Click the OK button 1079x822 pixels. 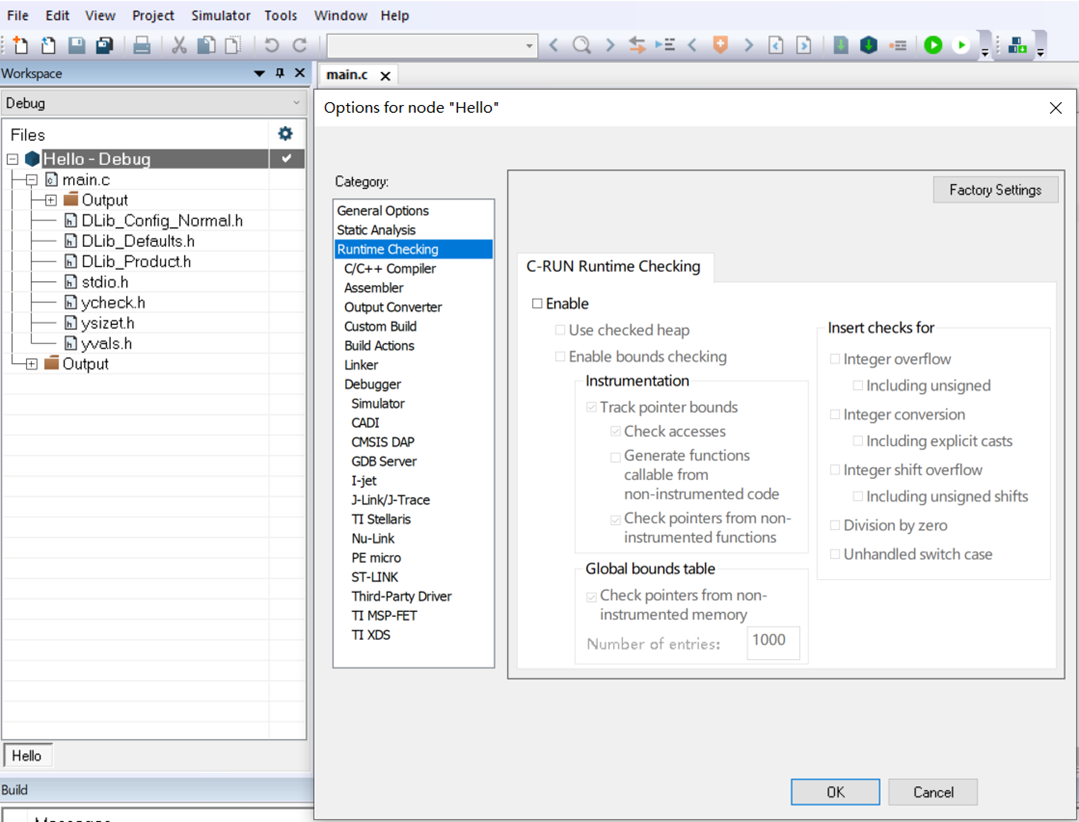(x=835, y=792)
